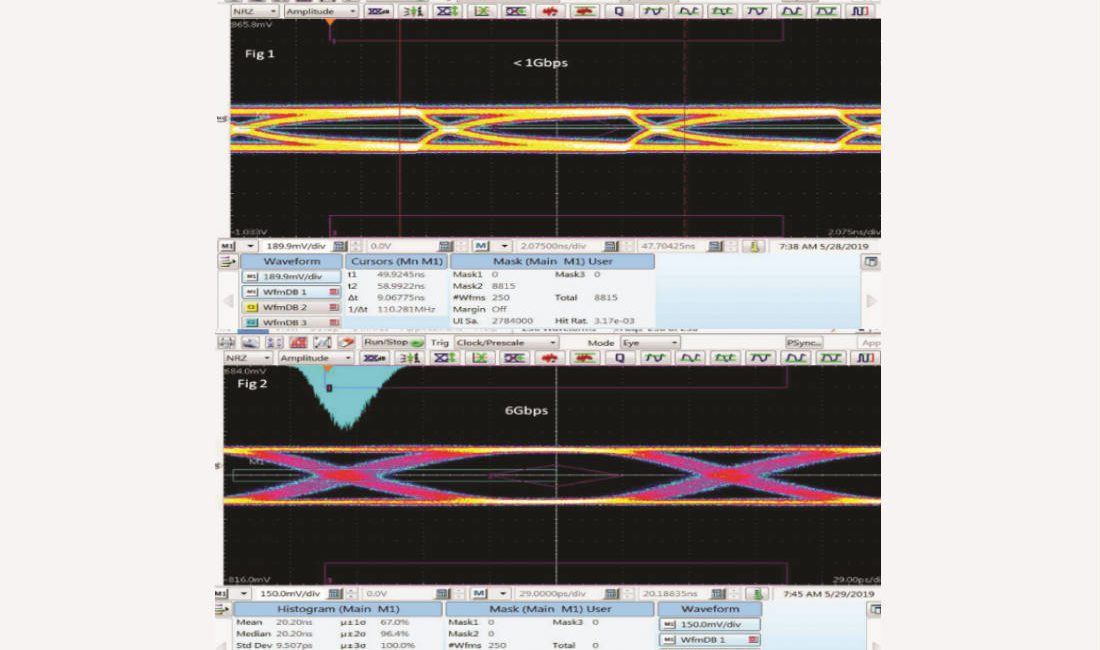This screenshot has width=1100, height=650.
Task: Click the Std Dev 9.507ps readout
Action: tap(274, 644)
